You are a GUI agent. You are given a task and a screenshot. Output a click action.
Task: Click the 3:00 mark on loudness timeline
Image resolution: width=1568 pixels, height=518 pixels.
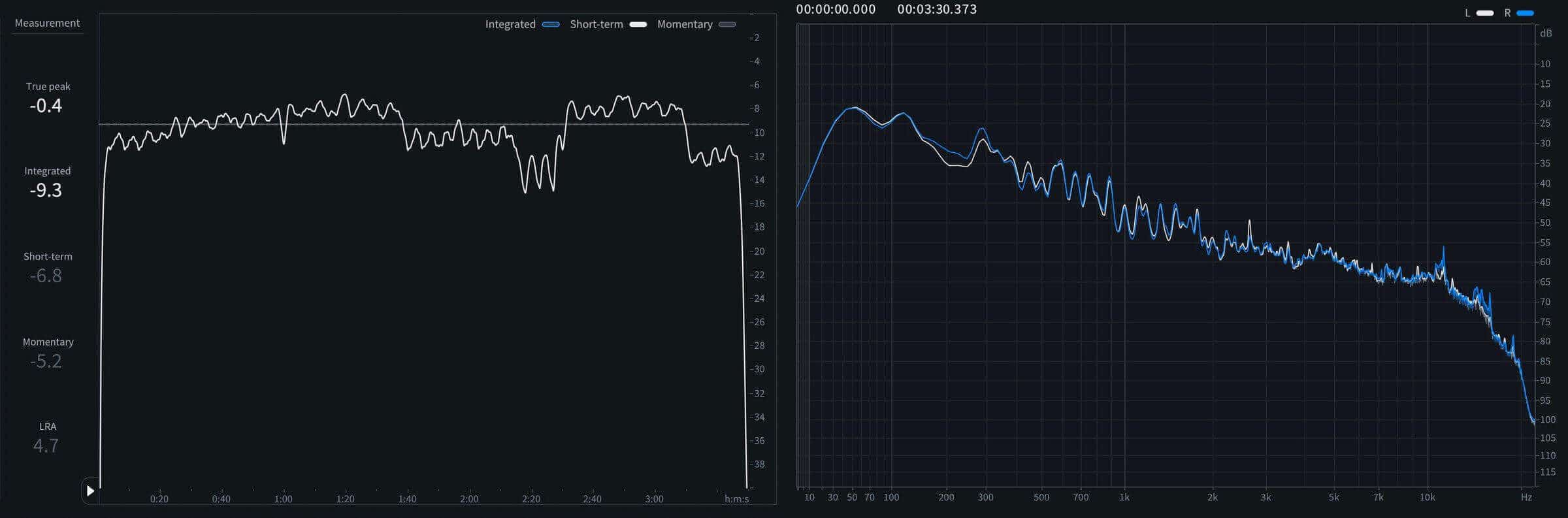click(x=654, y=499)
